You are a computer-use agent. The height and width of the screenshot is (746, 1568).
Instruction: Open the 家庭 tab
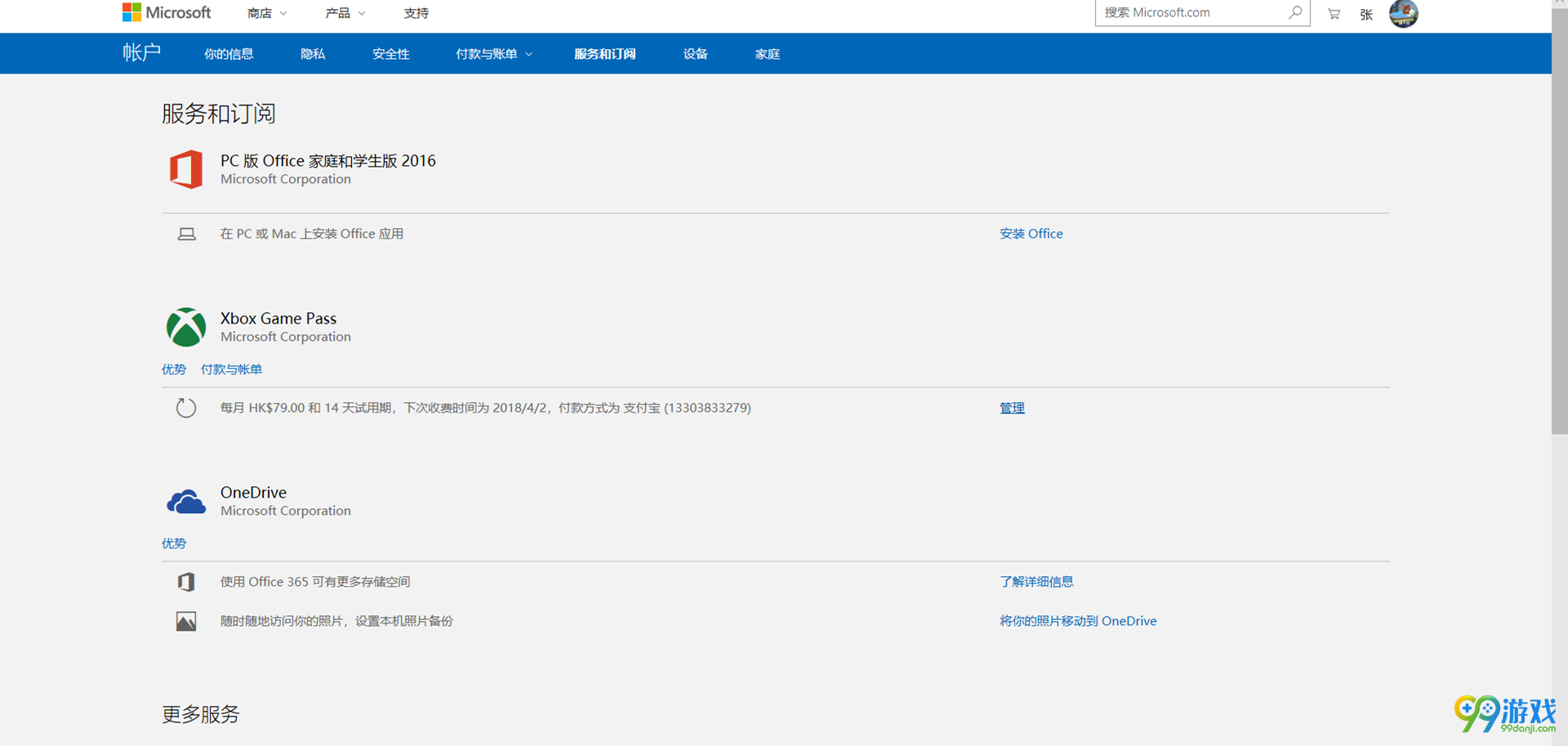[768, 54]
